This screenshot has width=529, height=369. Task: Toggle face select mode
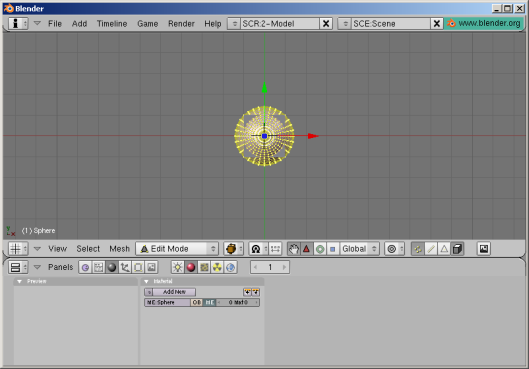coord(444,249)
